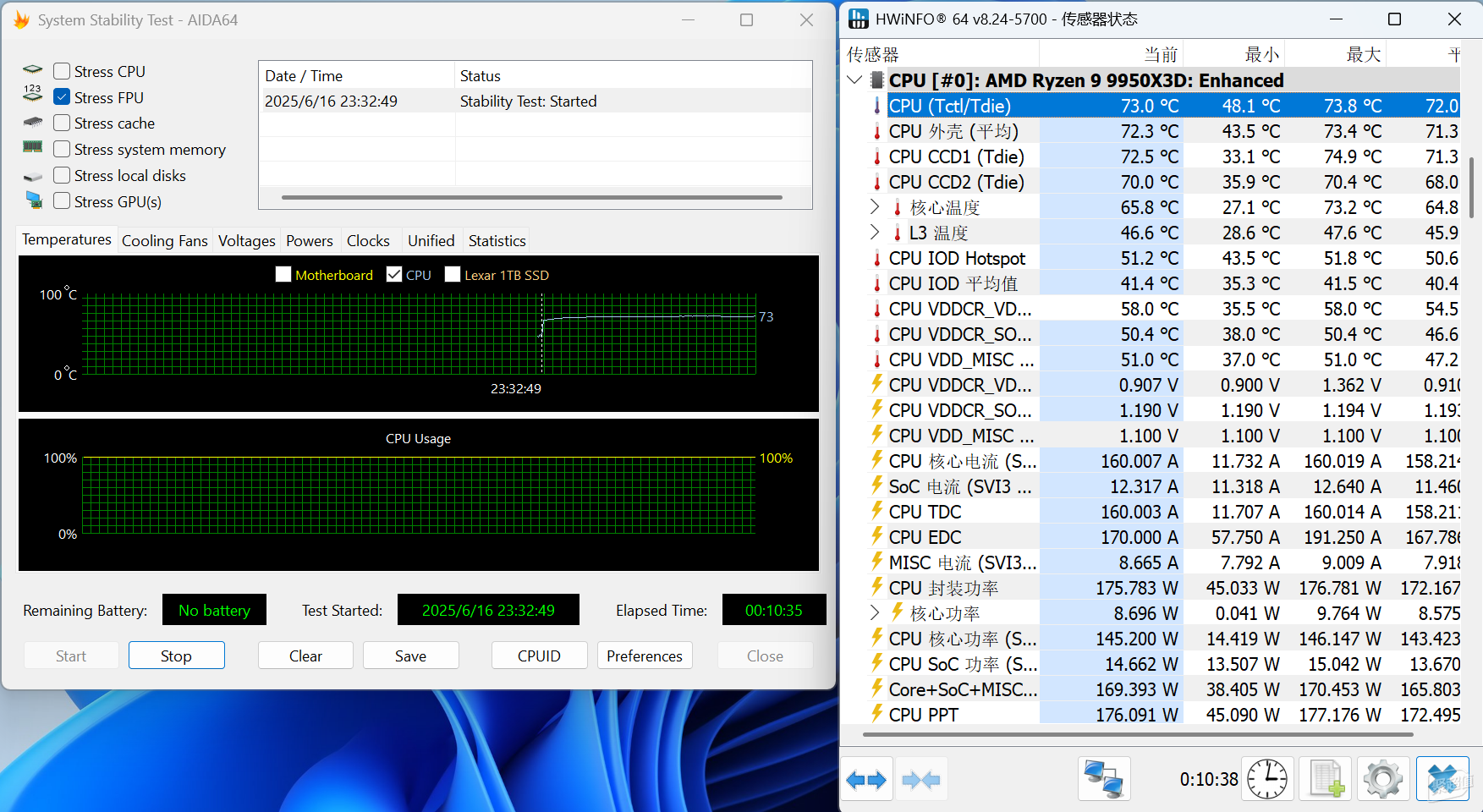Click thermometer icon of CPU CCD1 (Tdie)
The width and height of the screenshot is (1483, 812).
click(877, 156)
